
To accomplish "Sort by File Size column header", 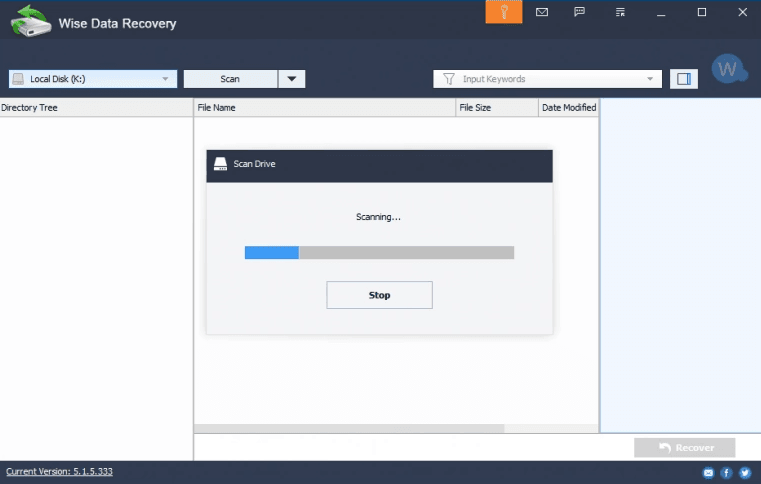I will pyautogui.click(x=497, y=108).
